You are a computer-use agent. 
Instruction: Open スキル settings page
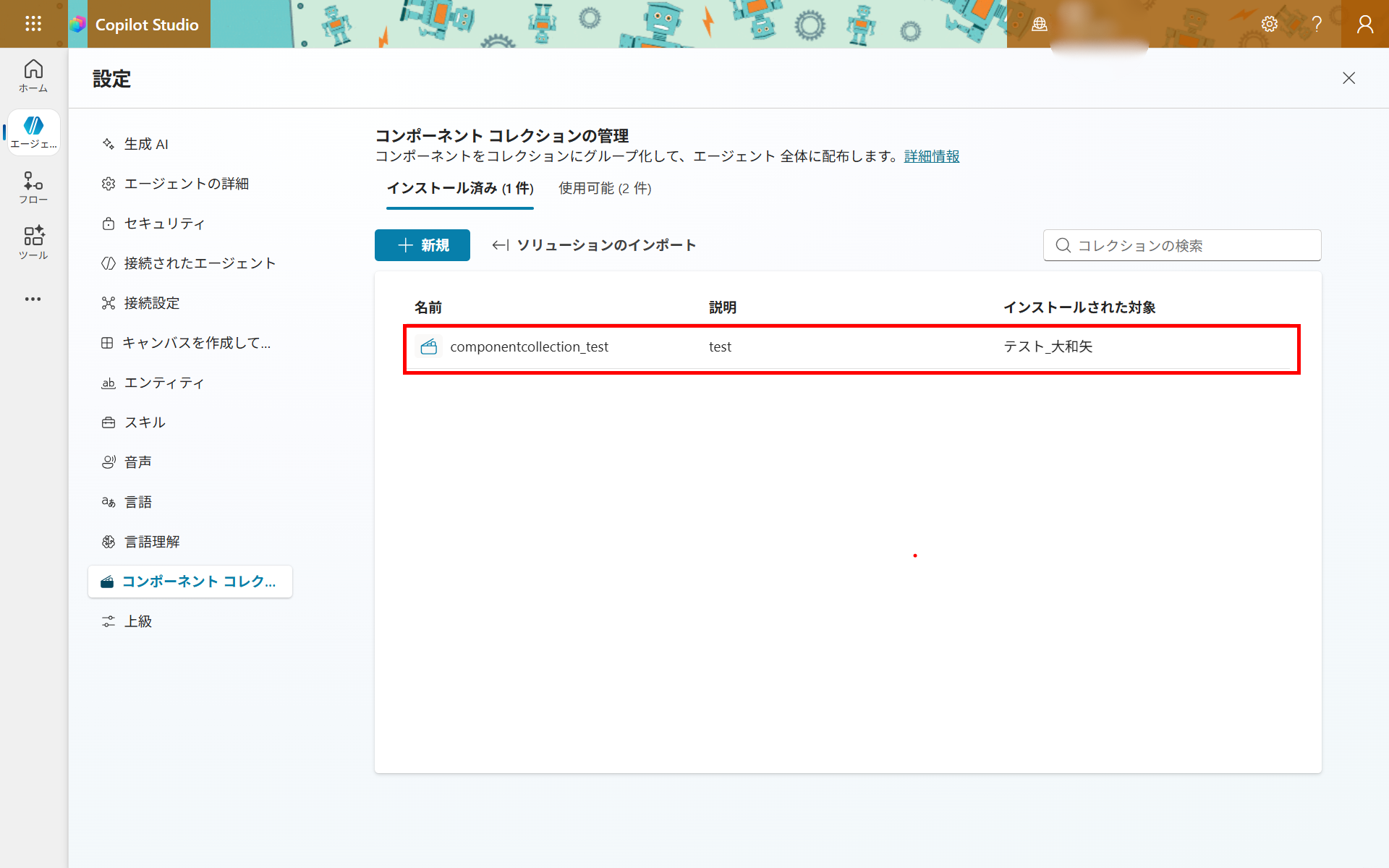tap(190, 422)
